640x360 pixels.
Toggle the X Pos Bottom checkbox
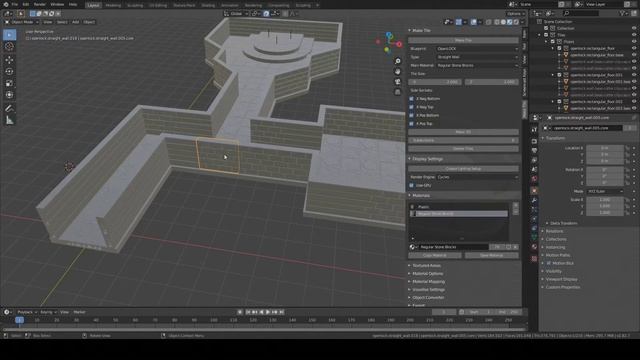coord(411,116)
